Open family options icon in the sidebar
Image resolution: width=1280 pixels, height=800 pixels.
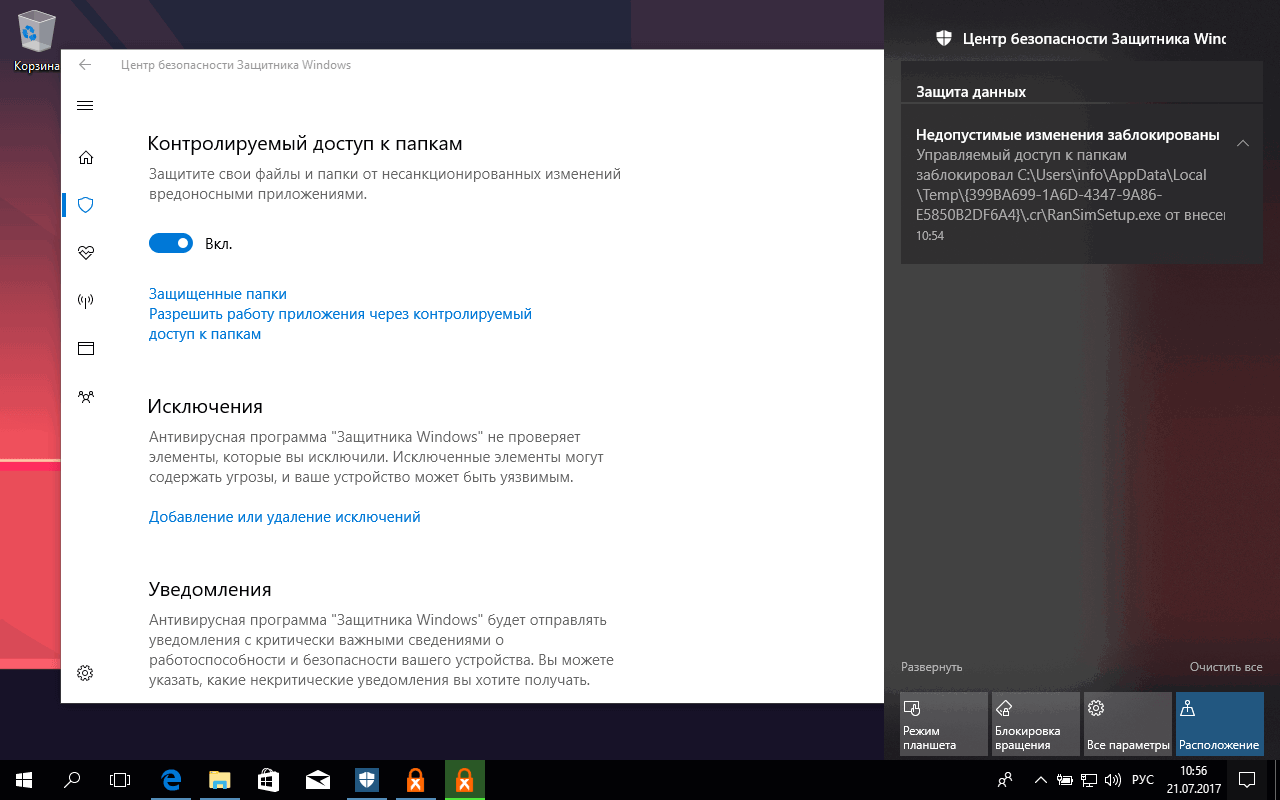[85, 397]
